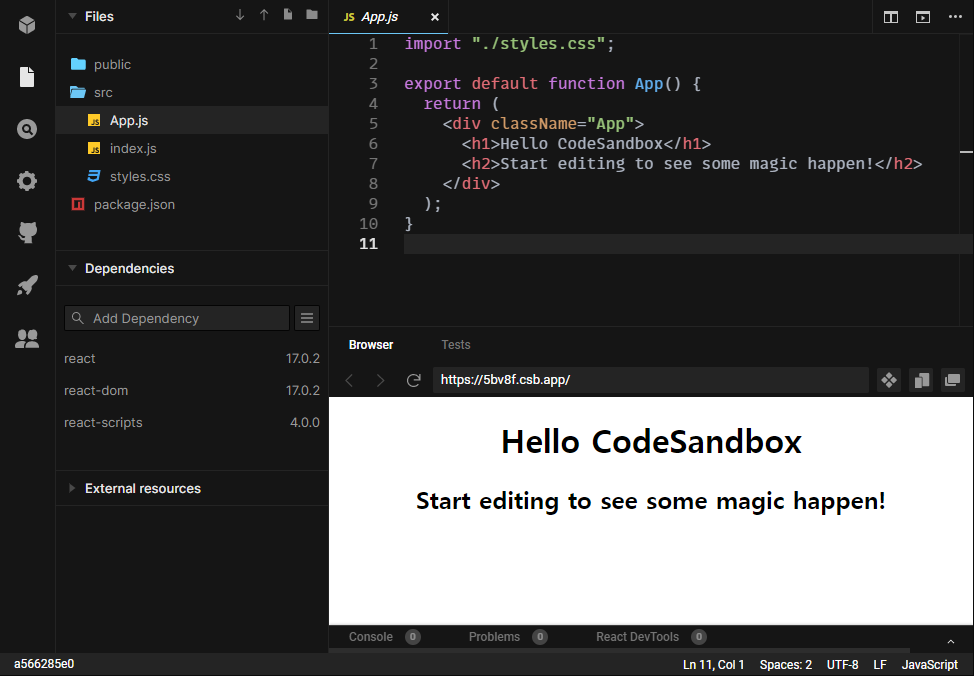The image size is (974, 676).
Task: Click the a566285e0 status bar label
Action: (44, 664)
